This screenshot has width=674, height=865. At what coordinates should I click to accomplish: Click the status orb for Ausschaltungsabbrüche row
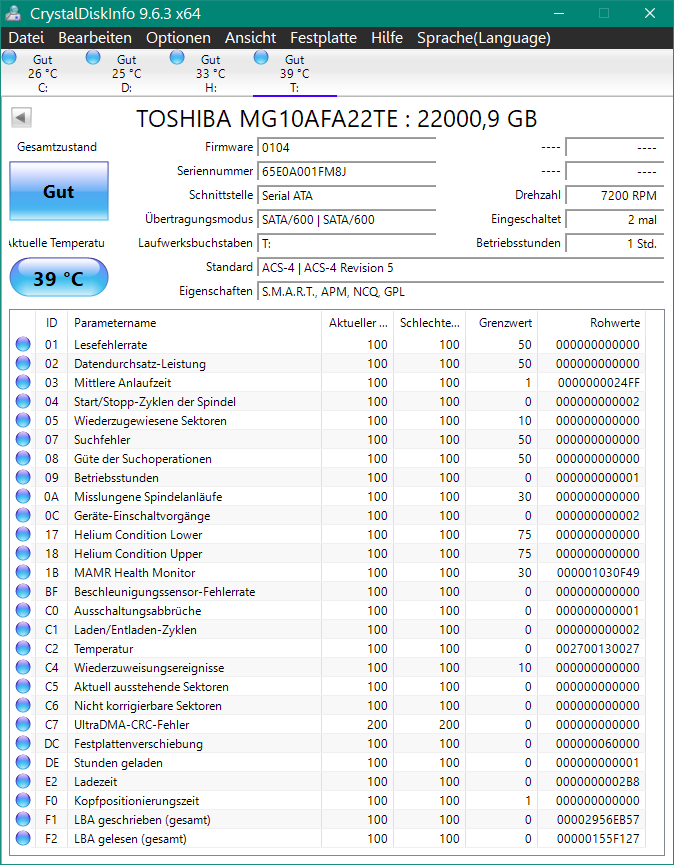pyautogui.click(x=23, y=611)
